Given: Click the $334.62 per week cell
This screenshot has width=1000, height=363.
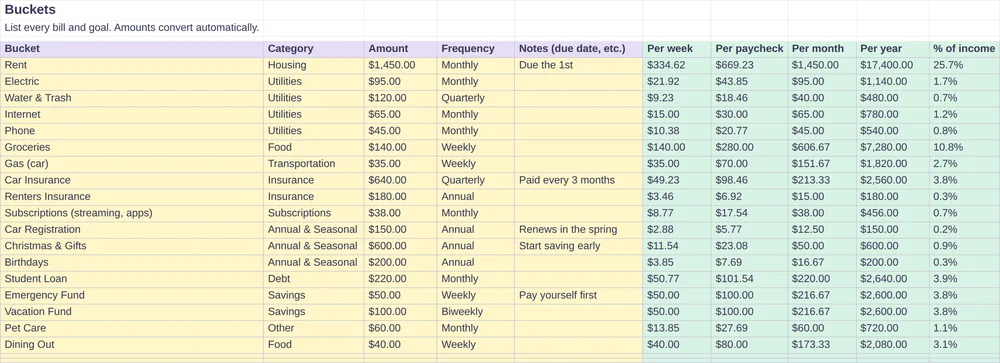Looking at the screenshot, I should 677,65.
